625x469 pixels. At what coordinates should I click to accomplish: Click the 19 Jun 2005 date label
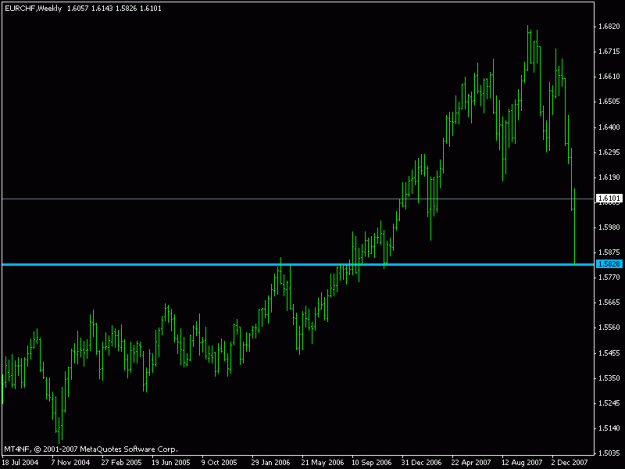click(171, 463)
